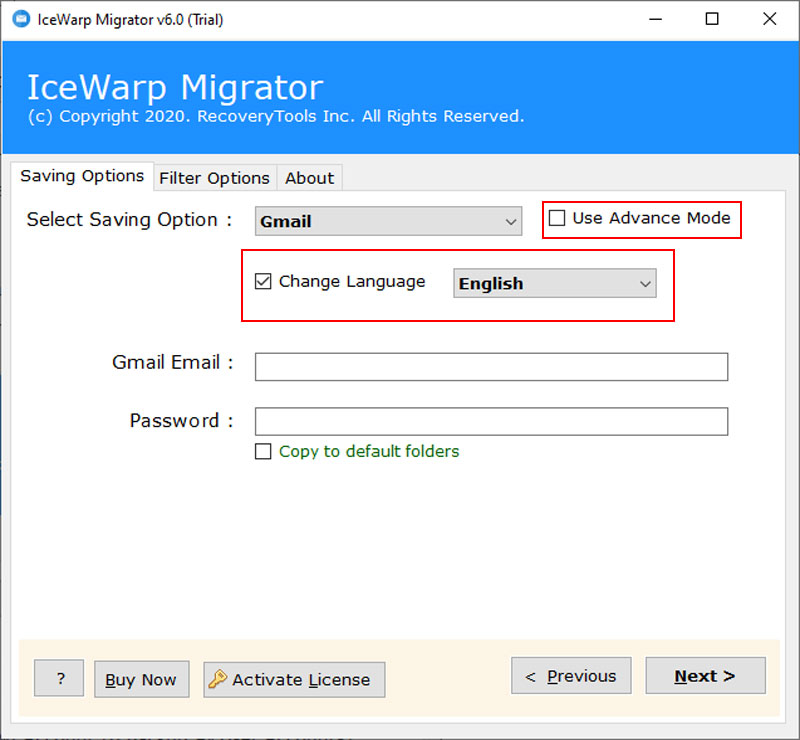Focus the Gmail Email input field
The image size is (800, 740).
point(491,366)
